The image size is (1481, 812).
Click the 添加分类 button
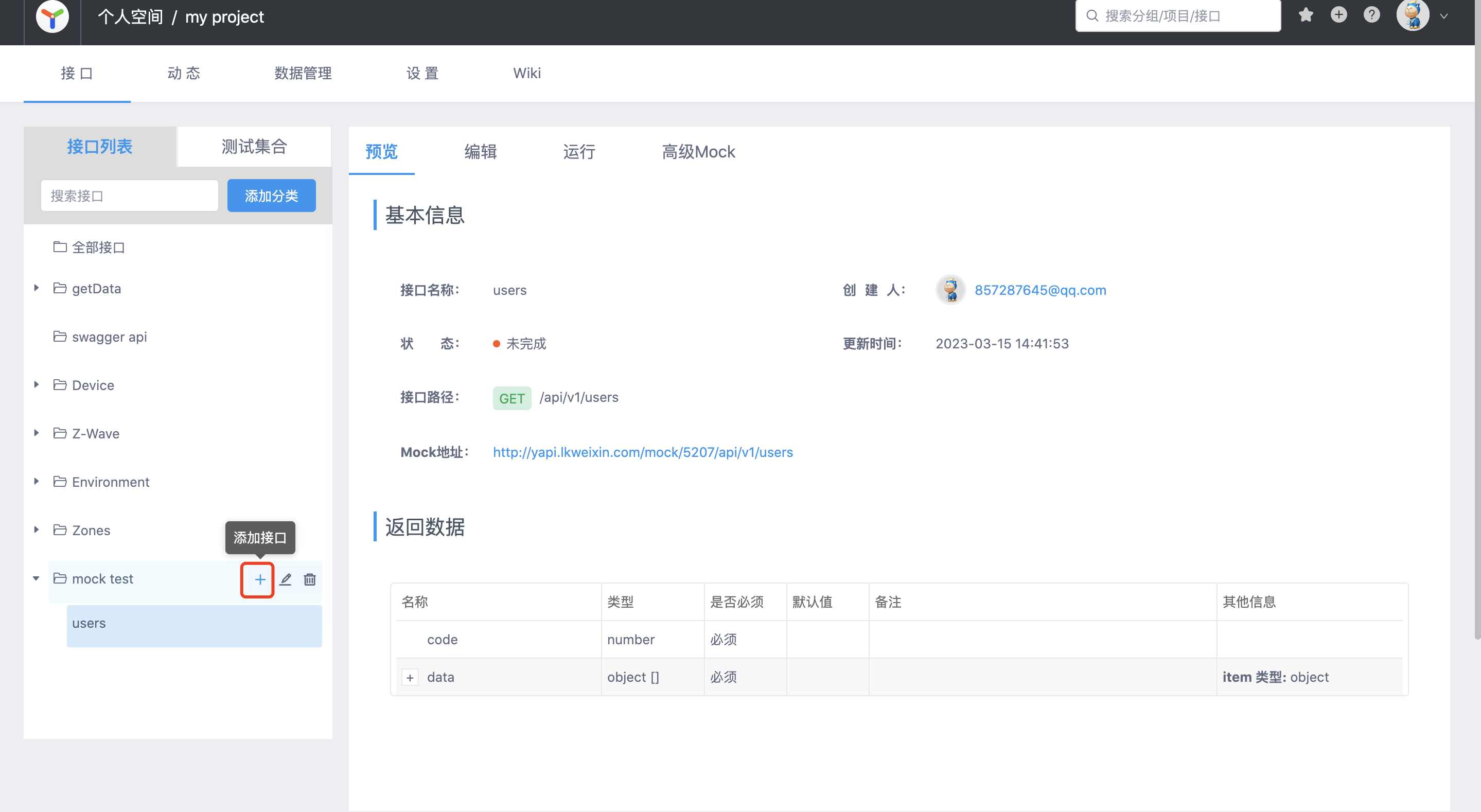click(271, 196)
